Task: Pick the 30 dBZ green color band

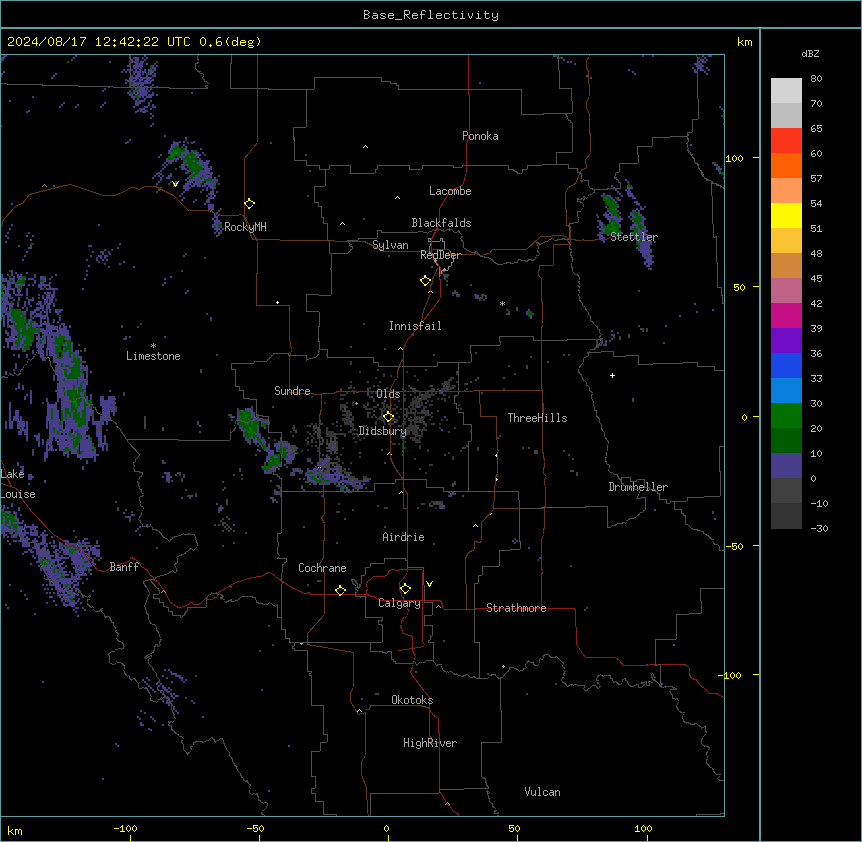Action: click(x=786, y=416)
